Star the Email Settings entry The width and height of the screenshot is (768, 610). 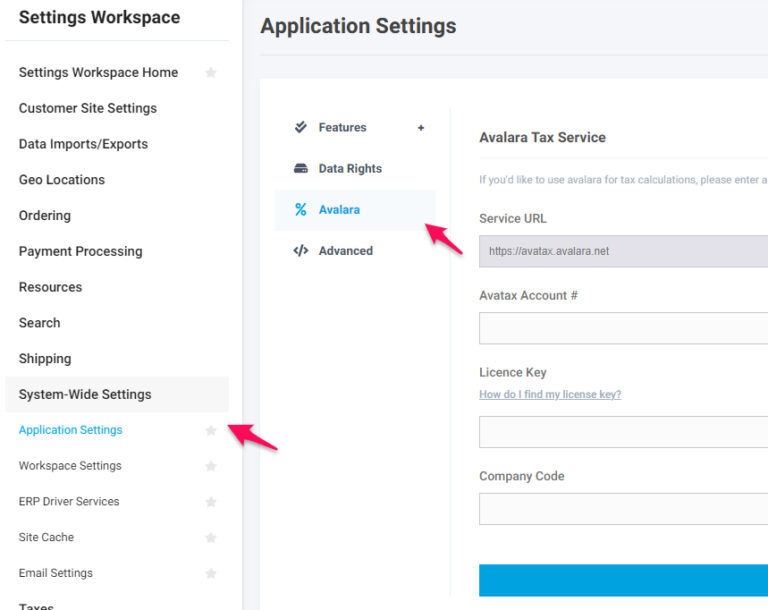click(x=211, y=573)
